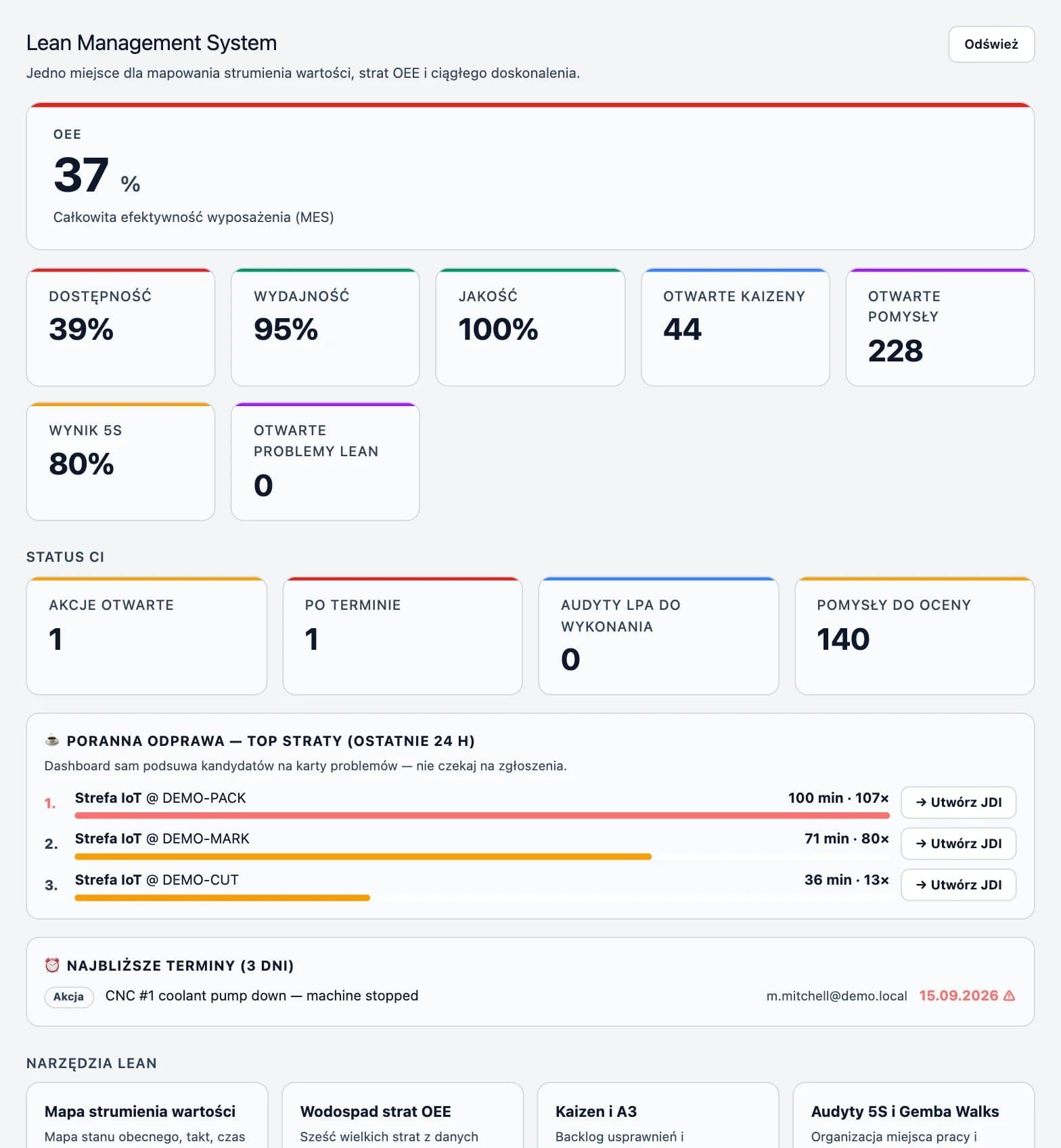Click the Akcja badge in upcoming deadlines

pos(69,996)
